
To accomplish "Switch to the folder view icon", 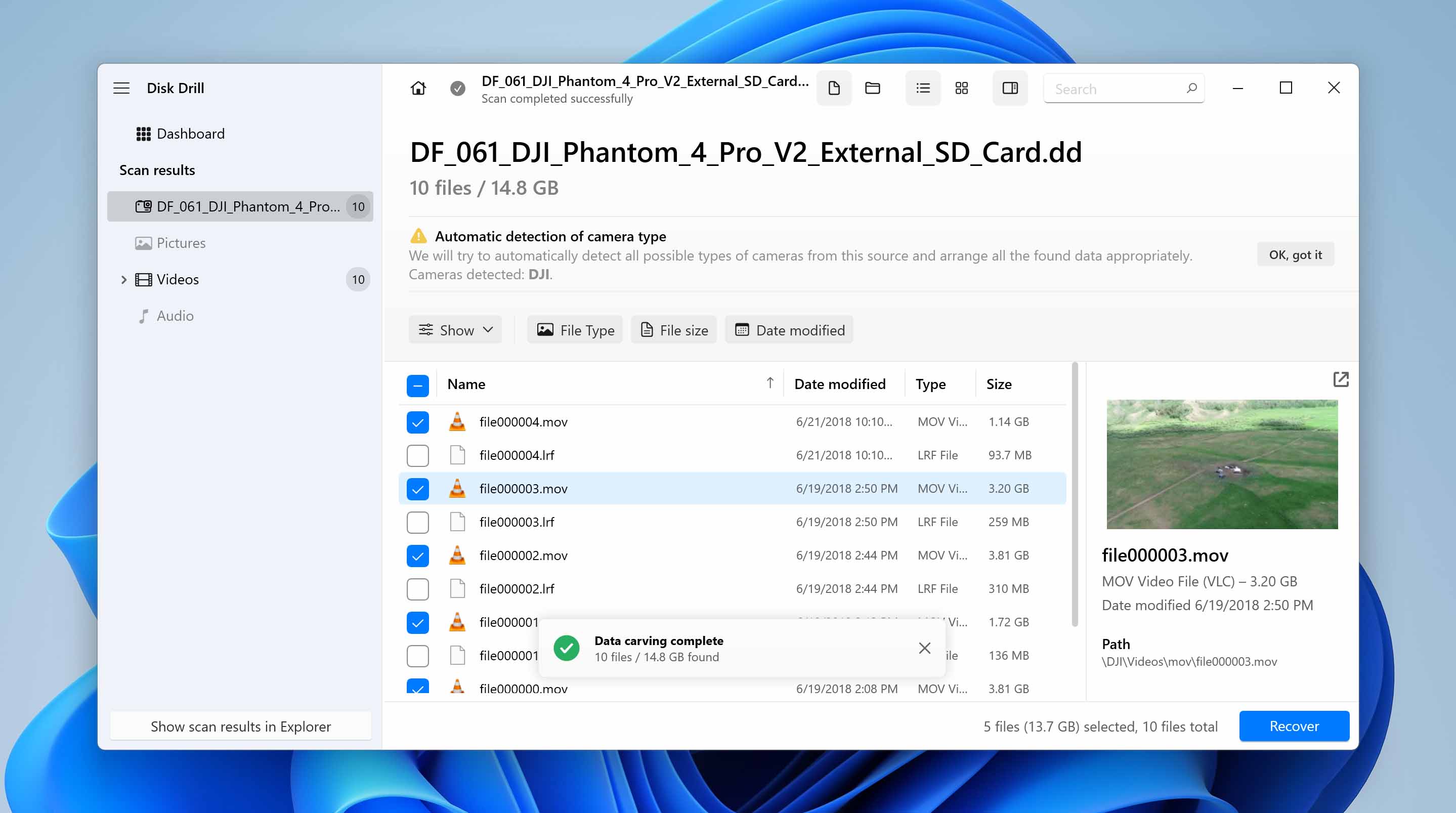I will 872,88.
